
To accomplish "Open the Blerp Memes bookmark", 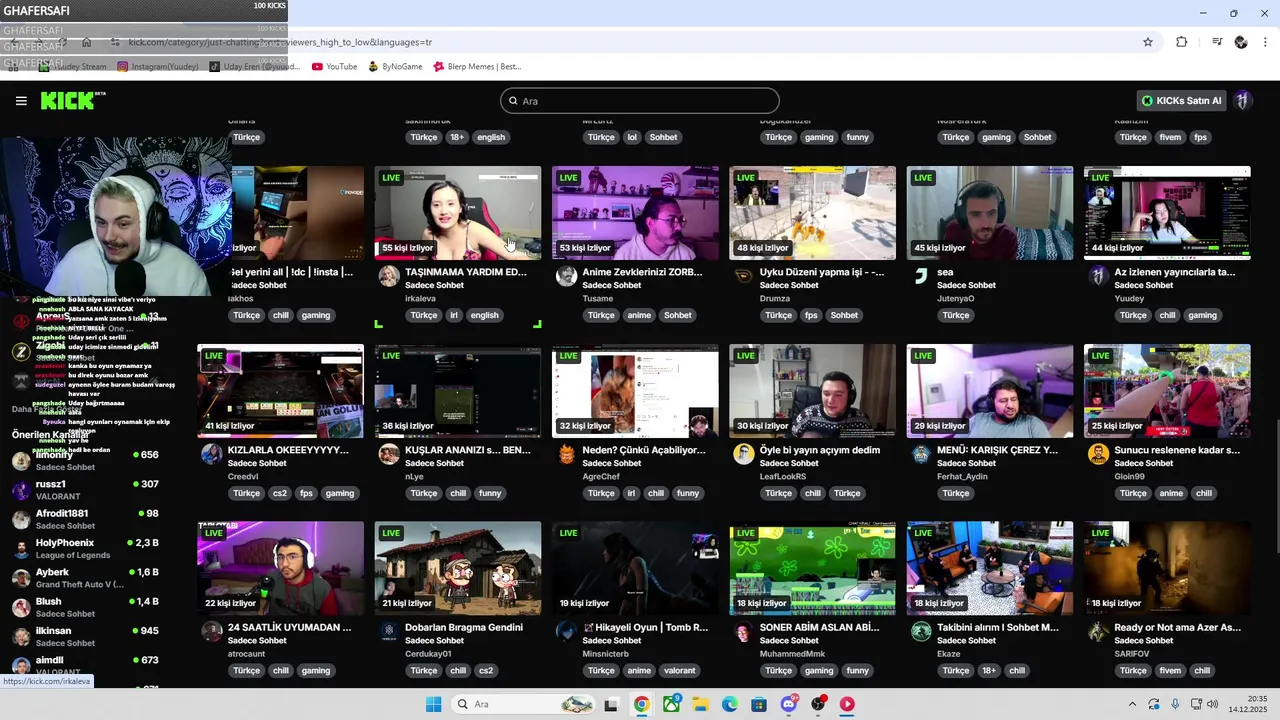I will pos(477,66).
